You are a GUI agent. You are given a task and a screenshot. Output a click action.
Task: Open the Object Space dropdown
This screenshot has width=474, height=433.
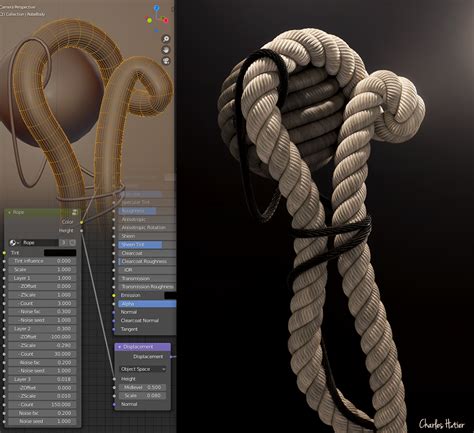pyautogui.click(x=143, y=369)
